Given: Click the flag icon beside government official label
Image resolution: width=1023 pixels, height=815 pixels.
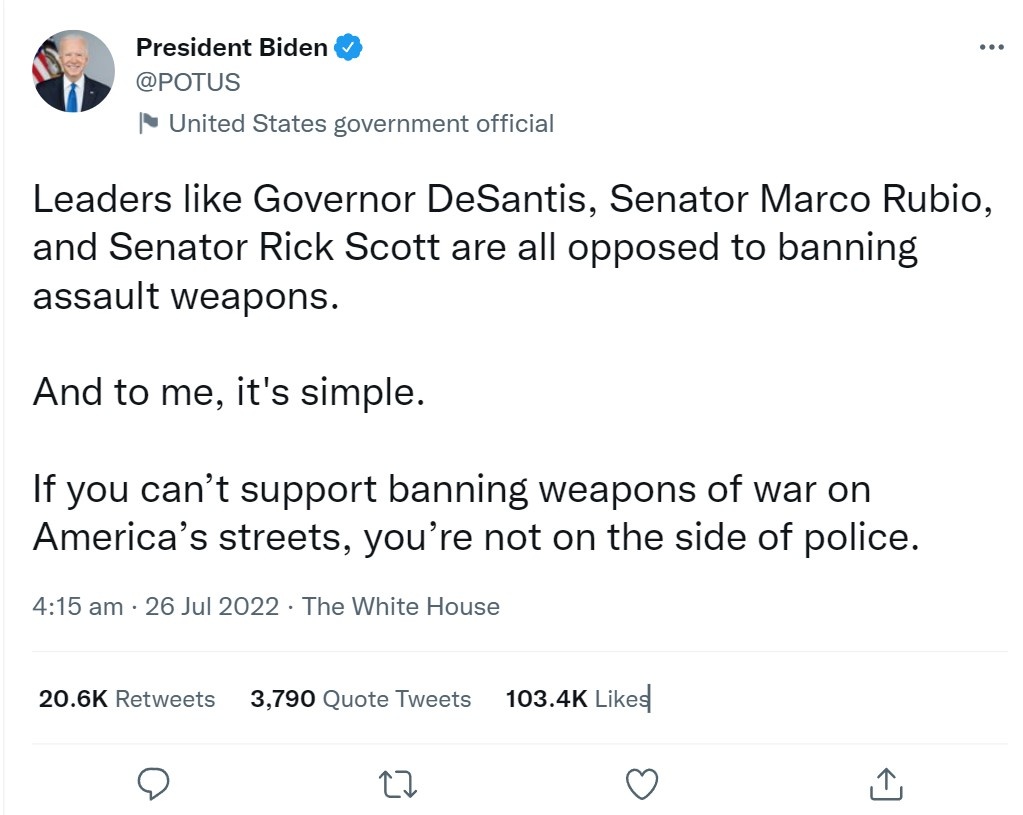Looking at the screenshot, I should [149, 123].
